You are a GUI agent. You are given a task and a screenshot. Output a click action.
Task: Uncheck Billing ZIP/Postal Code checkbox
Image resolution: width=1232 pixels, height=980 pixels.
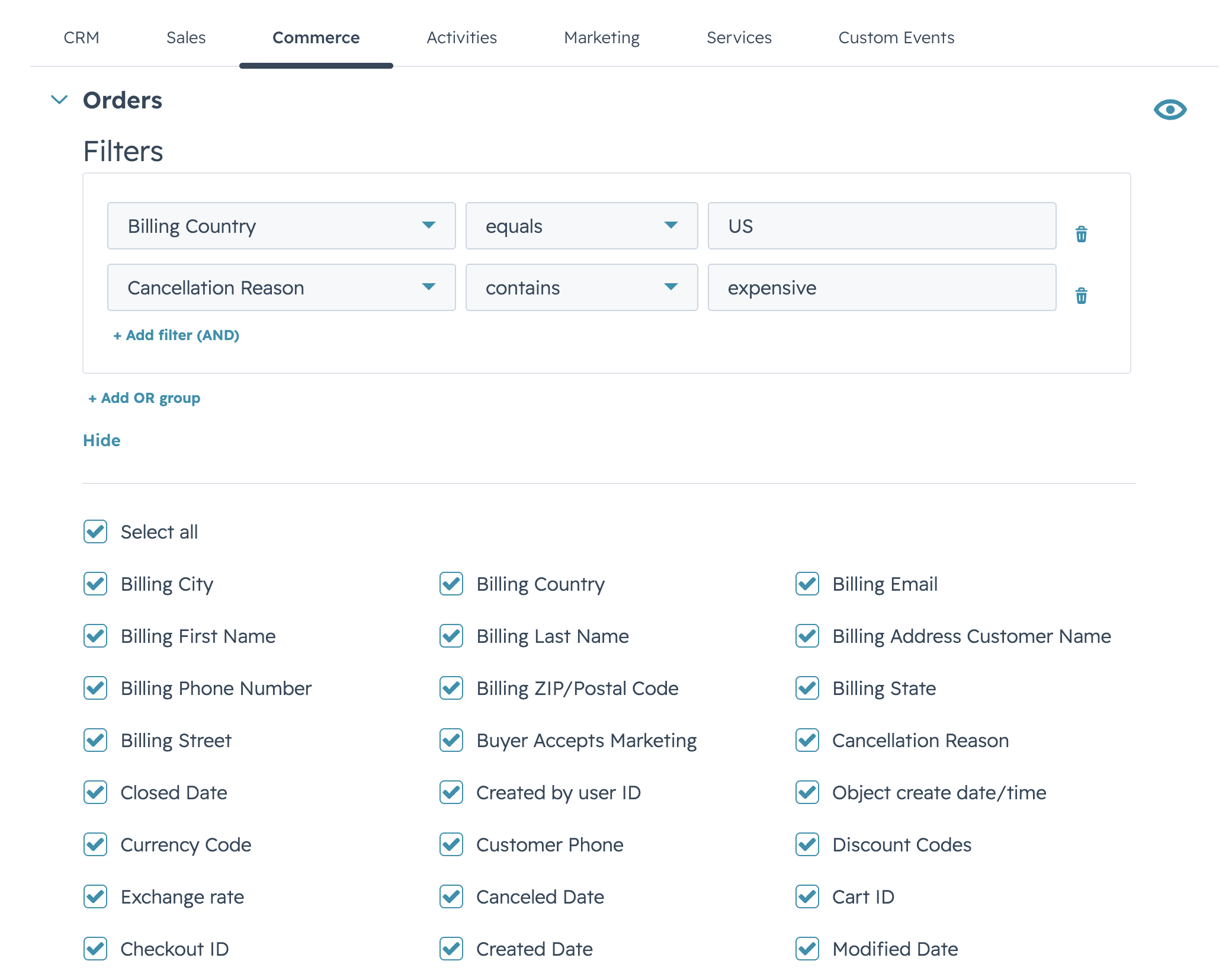[x=451, y=688]
